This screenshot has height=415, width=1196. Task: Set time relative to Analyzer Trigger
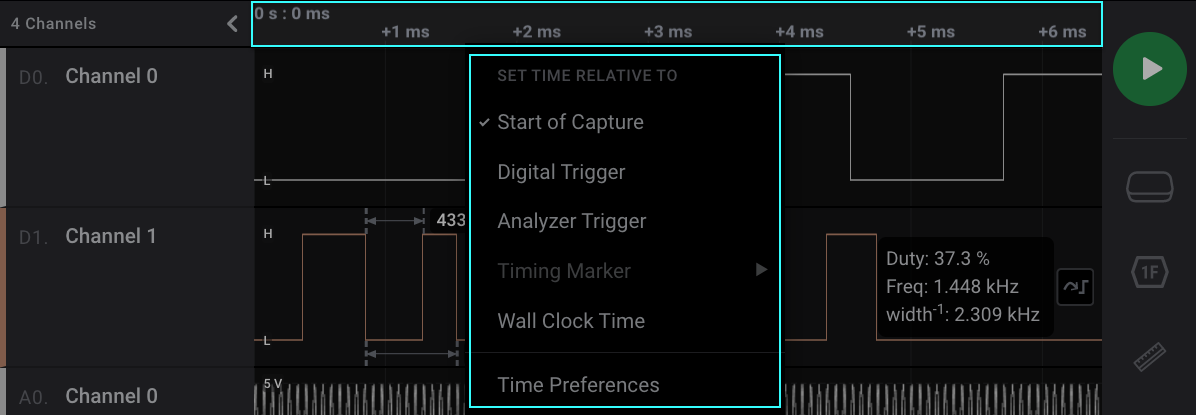click(x=571, y=221)
